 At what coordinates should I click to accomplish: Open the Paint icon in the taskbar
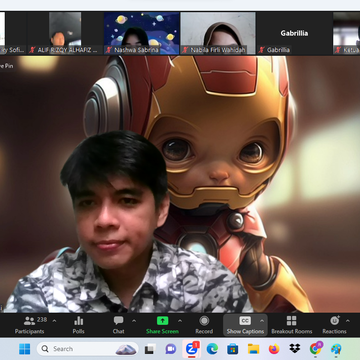tap(336, 349)
